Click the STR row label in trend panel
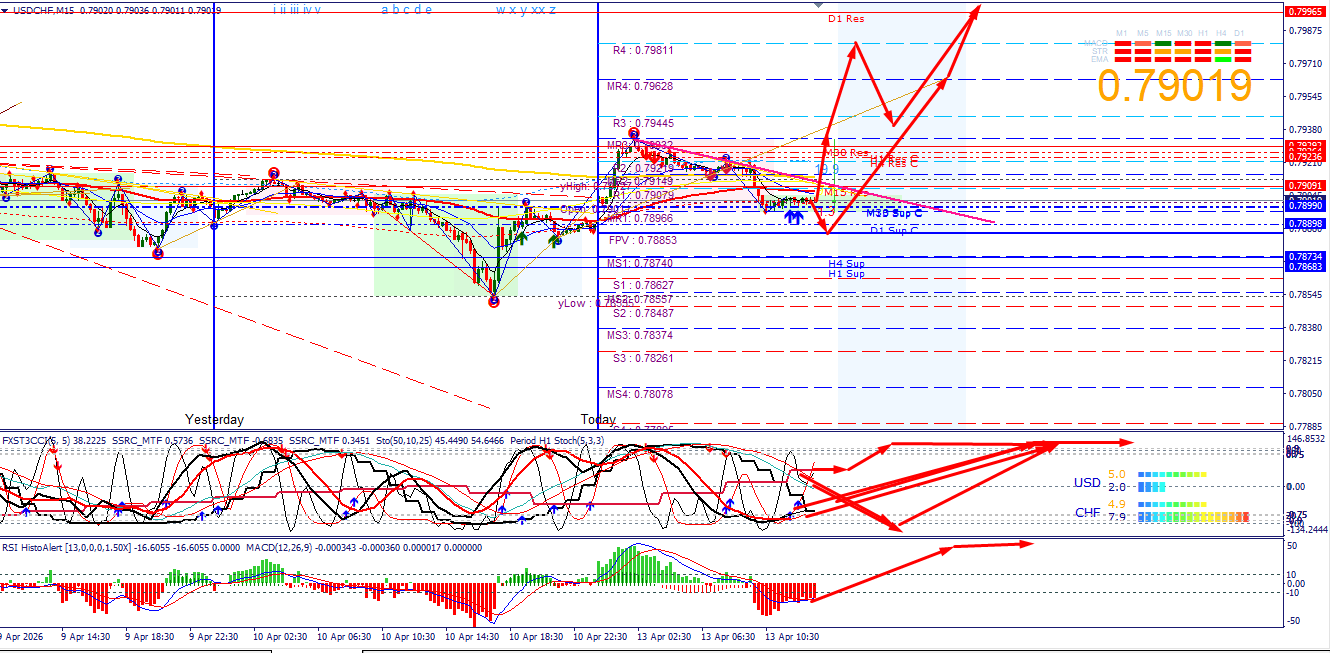Viewport: 1330px width, 653px height. (x=1100, y=51)
